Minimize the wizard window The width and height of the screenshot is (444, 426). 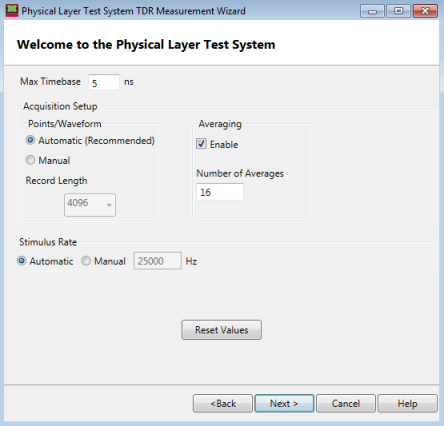(372, 11)
